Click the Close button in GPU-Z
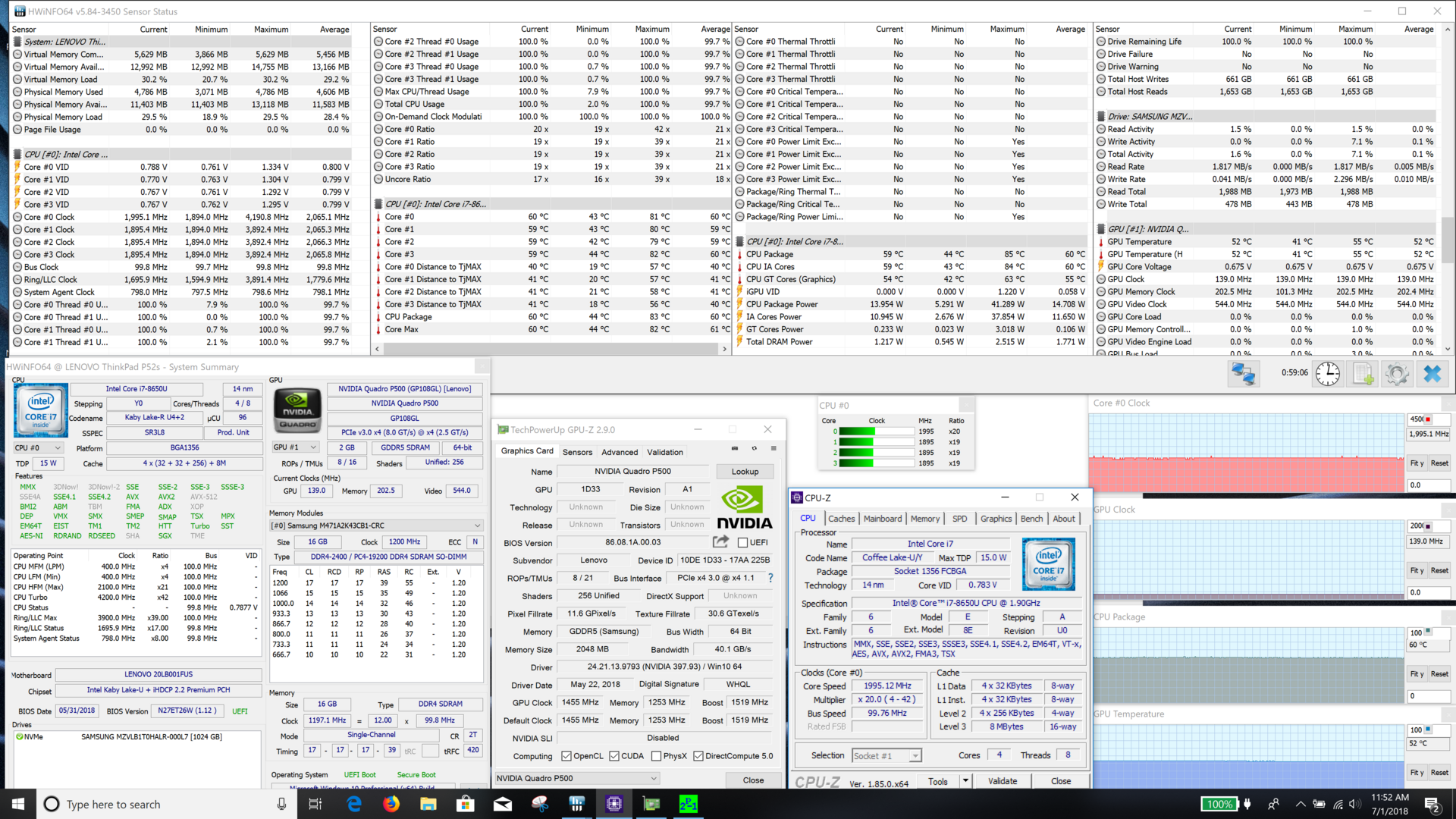The image size is (1456, 819). coord(753,780)
